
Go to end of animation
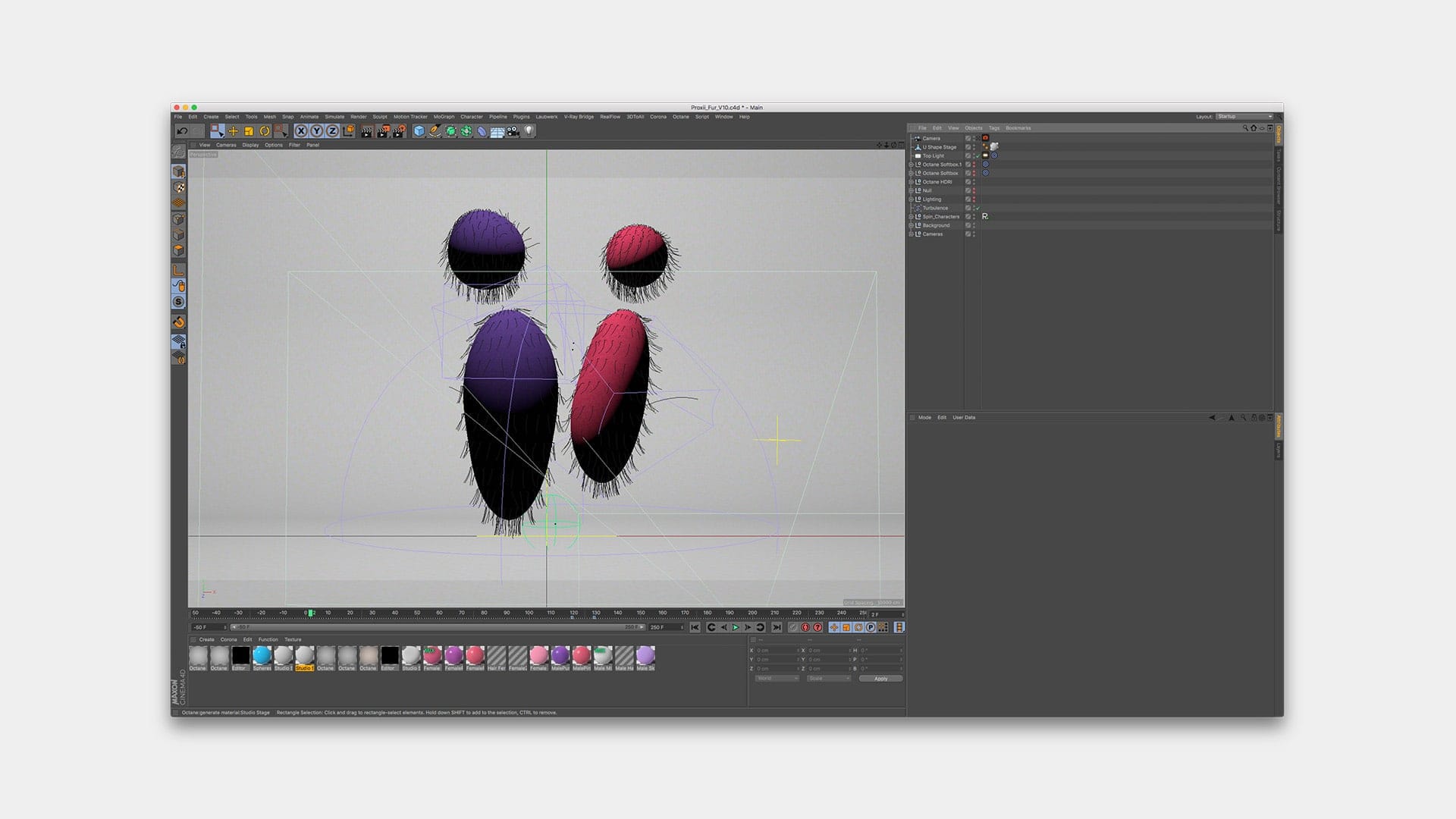click(776, 628)
